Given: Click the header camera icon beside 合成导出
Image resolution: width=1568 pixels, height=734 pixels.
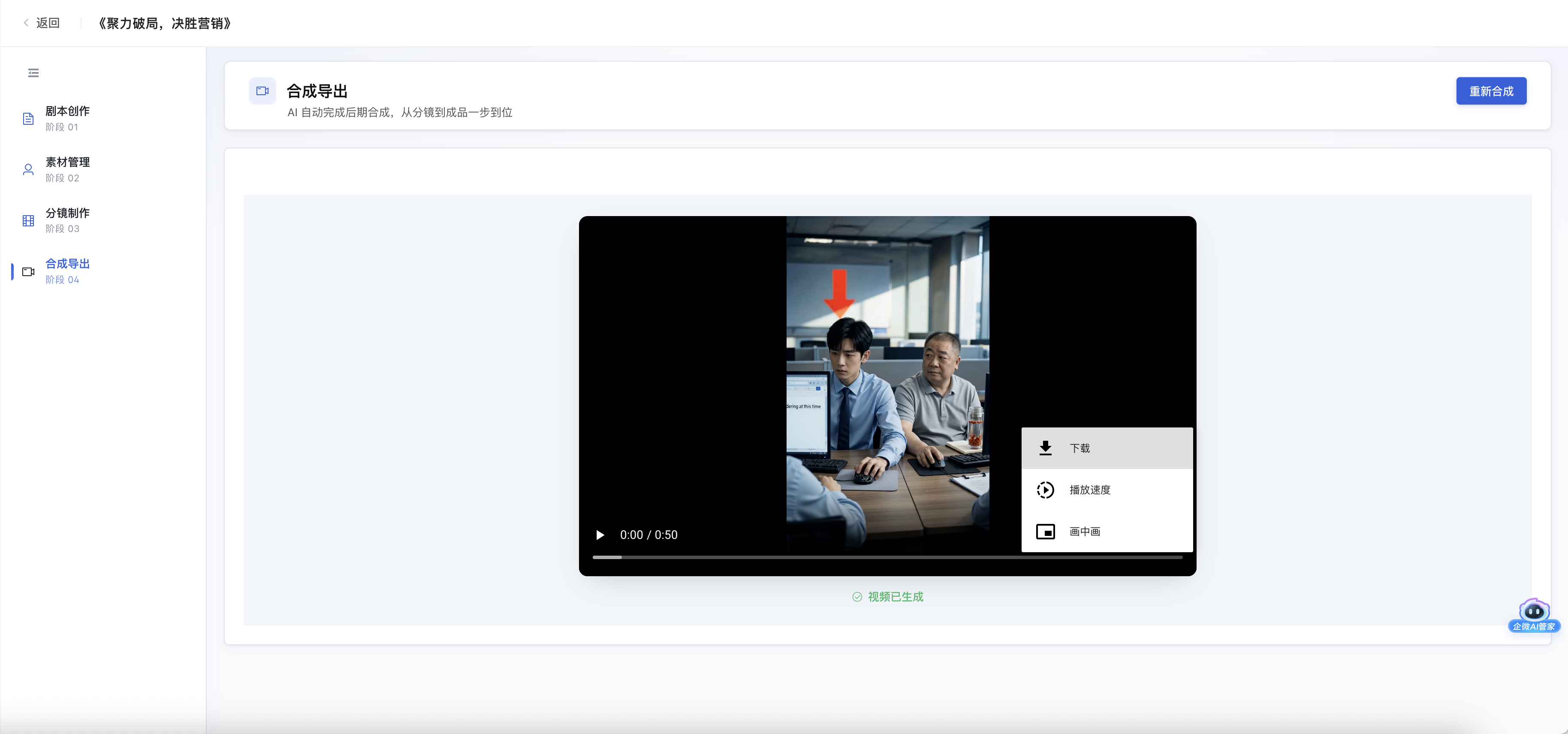Looking at the screenshot, I should [x=262, y=91].
